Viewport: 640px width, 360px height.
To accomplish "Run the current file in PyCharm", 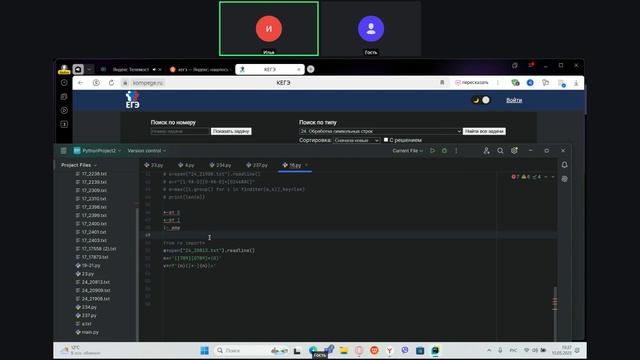I will (x=432, y=151).
